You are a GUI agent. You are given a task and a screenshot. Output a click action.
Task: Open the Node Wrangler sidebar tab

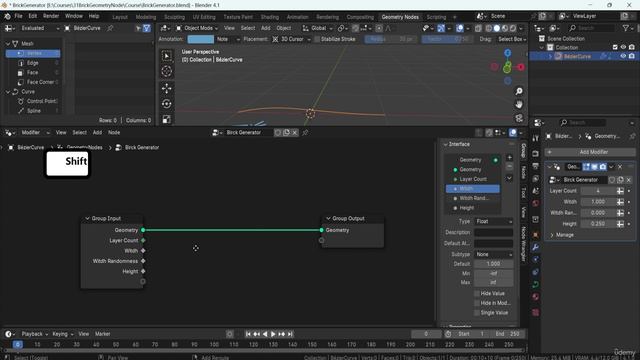coord(523,244)
